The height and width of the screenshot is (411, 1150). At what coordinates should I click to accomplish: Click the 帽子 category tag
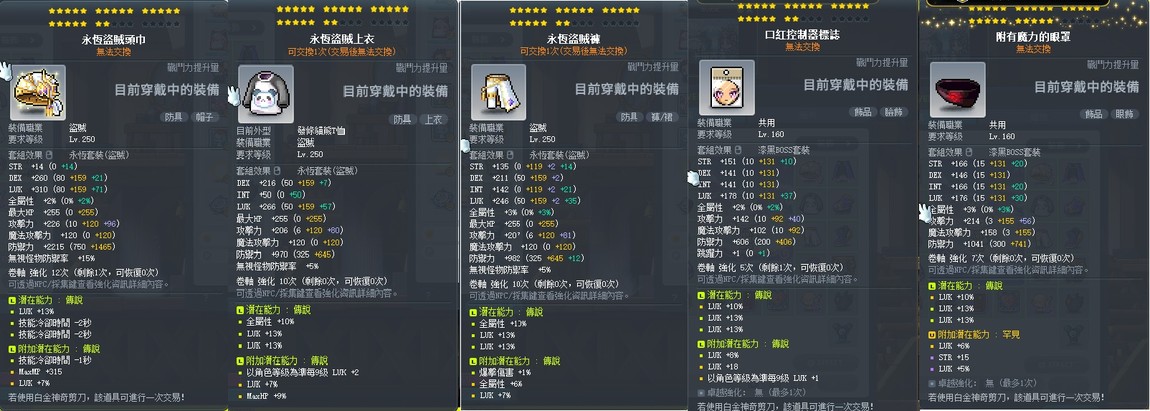click(205, 117)
